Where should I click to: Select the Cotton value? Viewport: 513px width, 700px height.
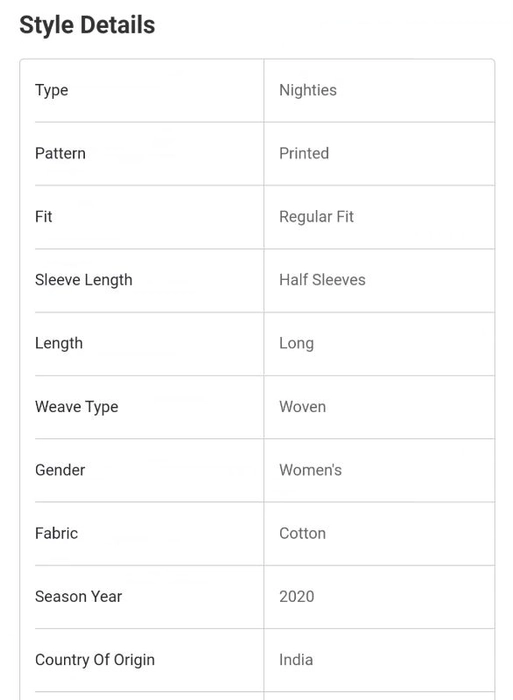303,533
